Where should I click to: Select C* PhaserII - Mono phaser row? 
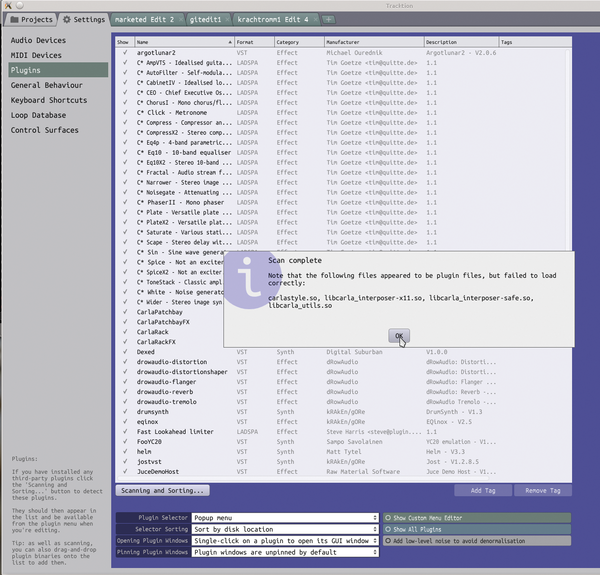tap(341, 202)
